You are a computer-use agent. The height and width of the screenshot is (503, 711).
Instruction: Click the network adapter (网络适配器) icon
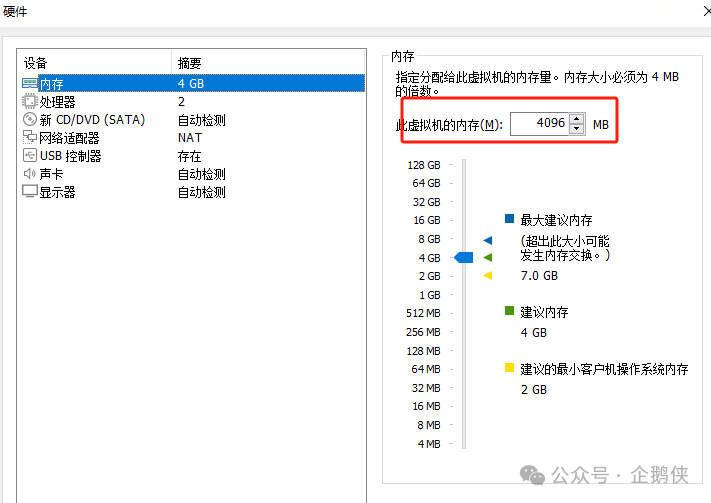coord(29,137)
